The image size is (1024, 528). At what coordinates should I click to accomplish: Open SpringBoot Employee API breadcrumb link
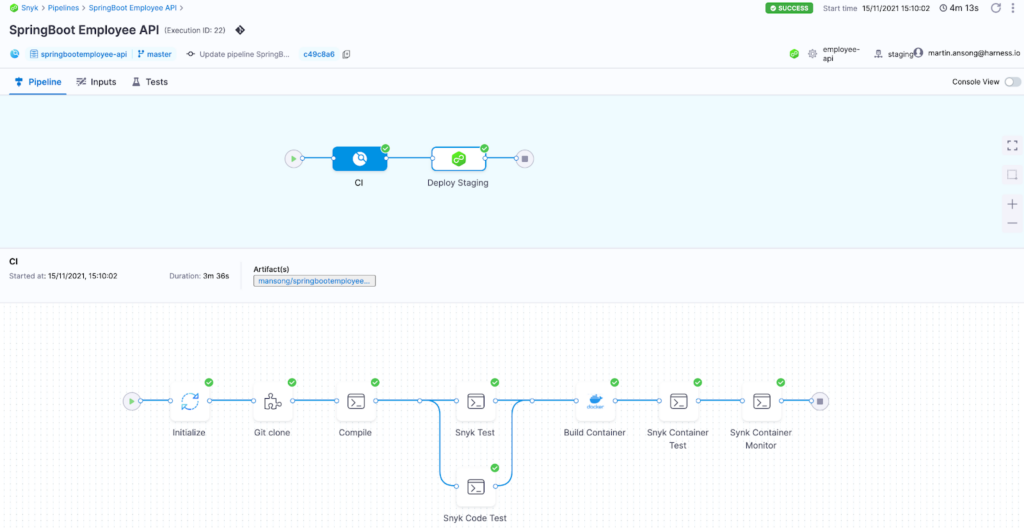[133, 8]
